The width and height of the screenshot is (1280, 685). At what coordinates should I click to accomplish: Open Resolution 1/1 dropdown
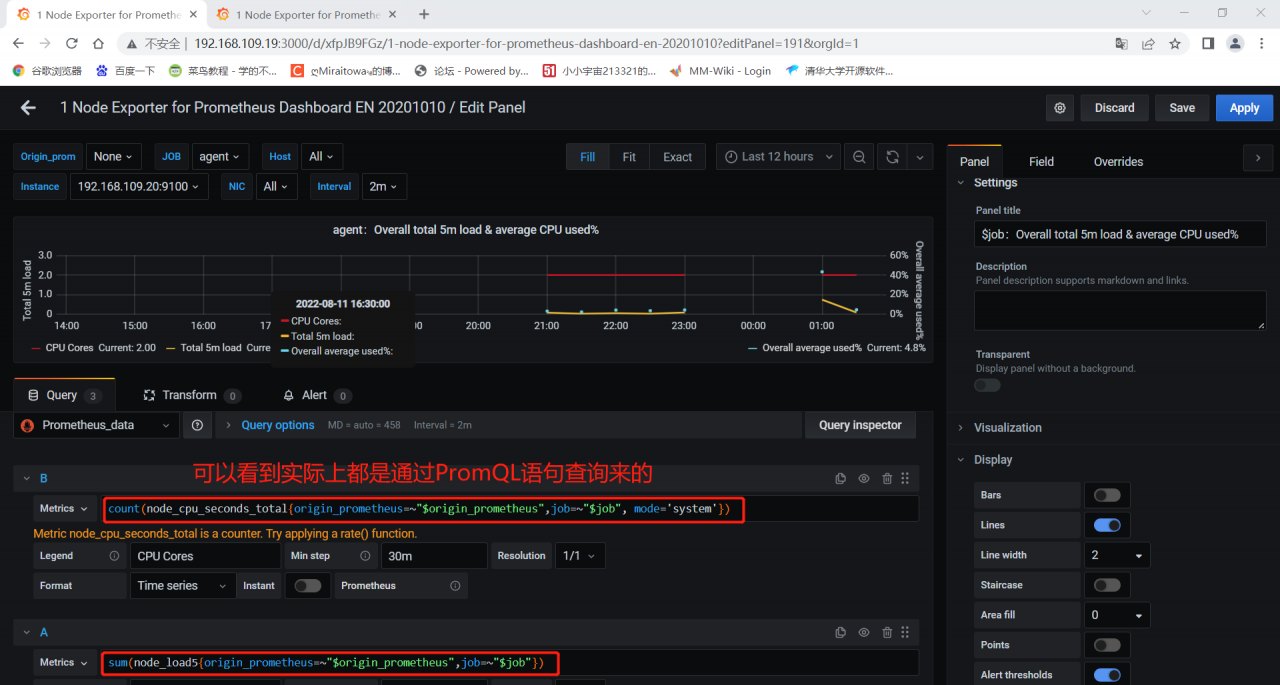click(580, 556)
